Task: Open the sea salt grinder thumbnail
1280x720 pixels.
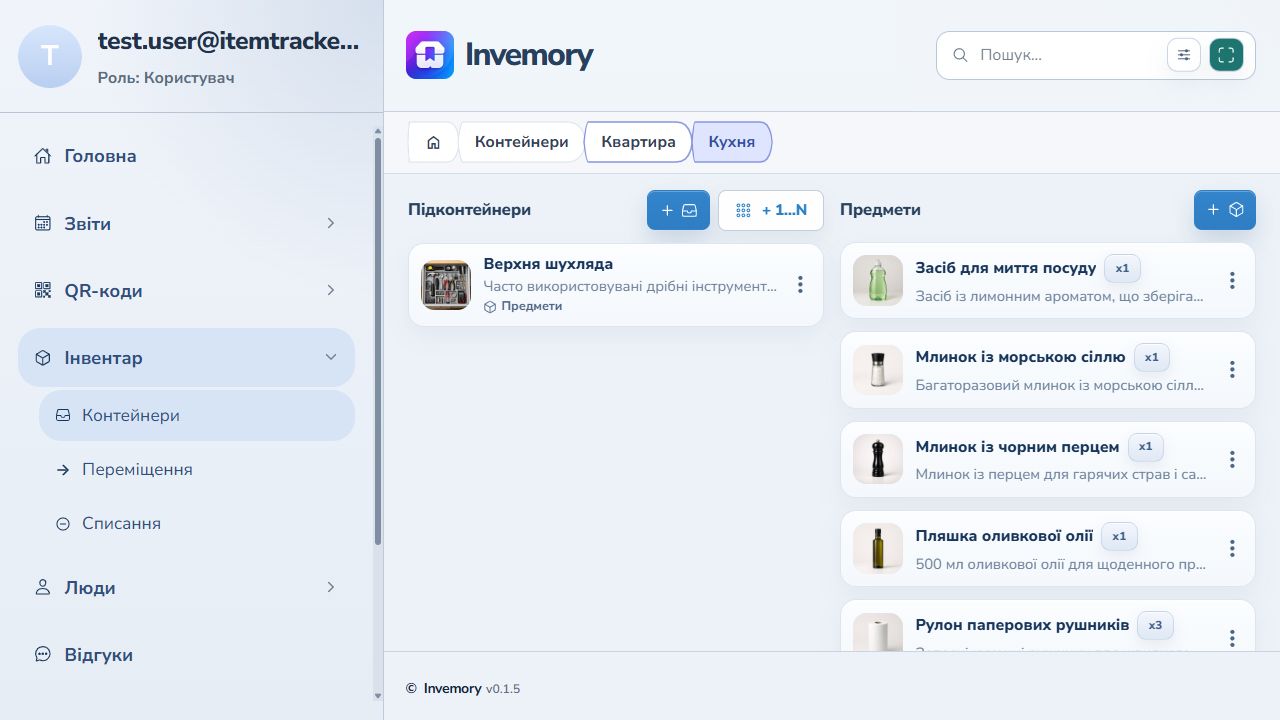Action: click(x=878, y=370)
